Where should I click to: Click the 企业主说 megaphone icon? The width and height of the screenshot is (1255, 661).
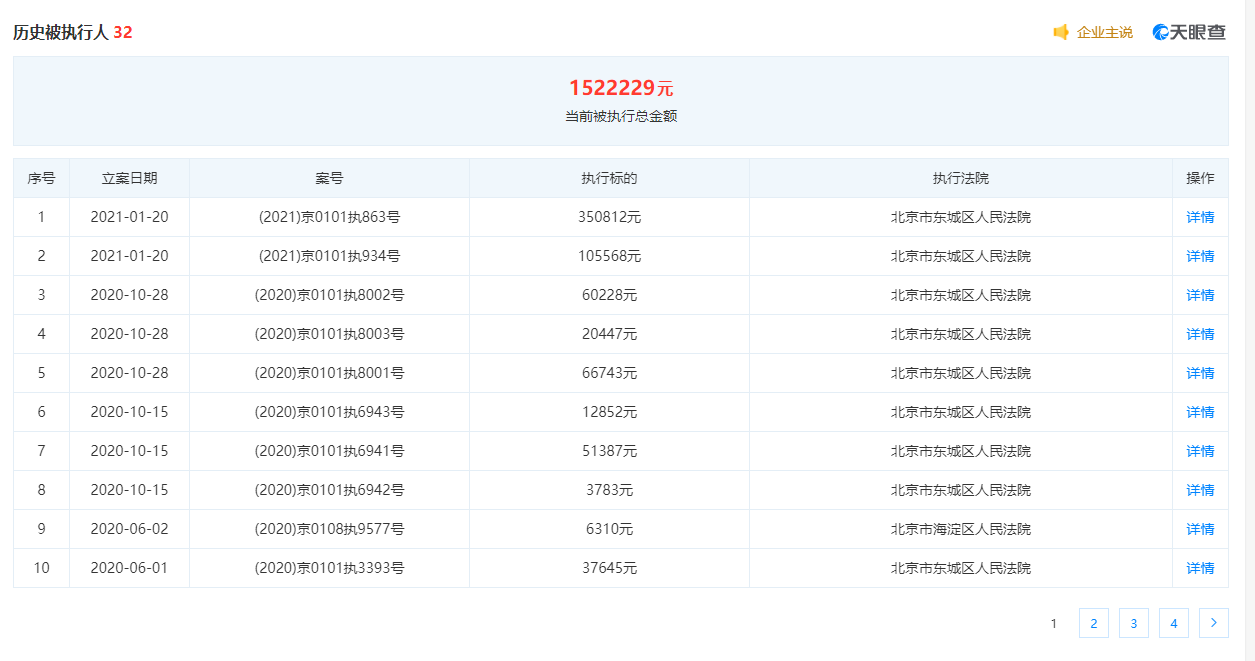click(1061, 32)
